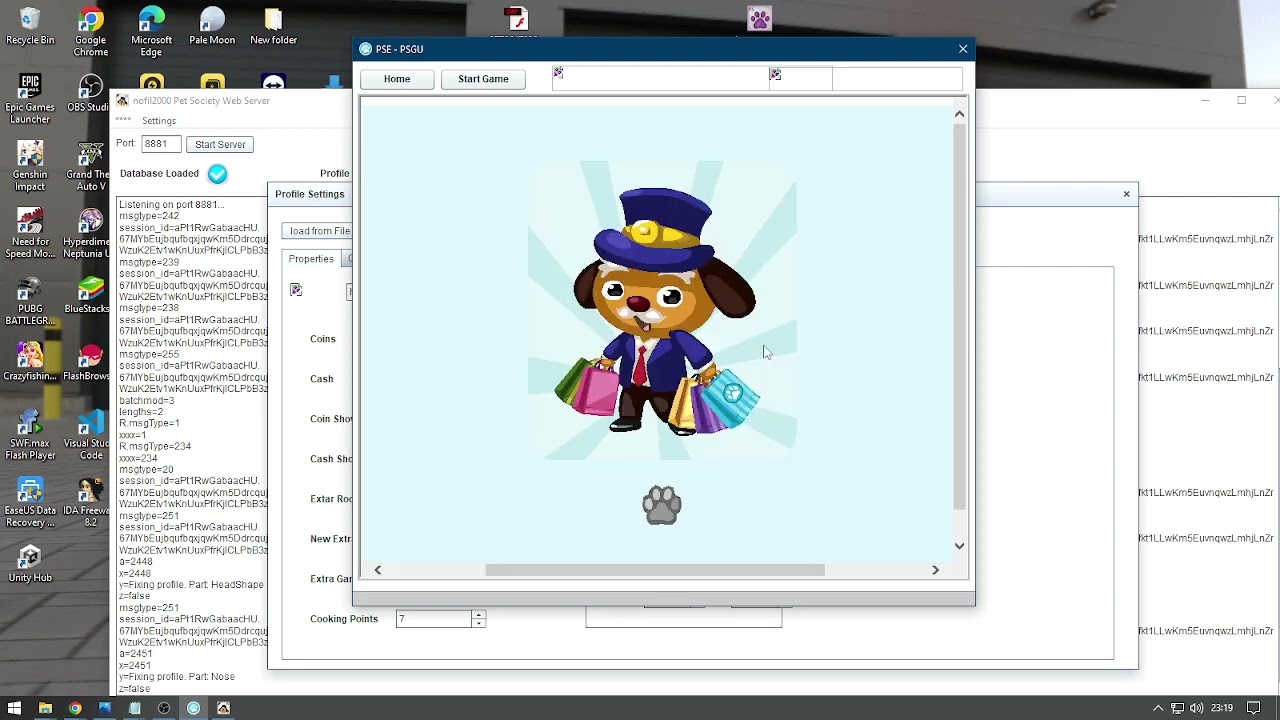Click the Home button in PSE window

click(x=397, y=79)
